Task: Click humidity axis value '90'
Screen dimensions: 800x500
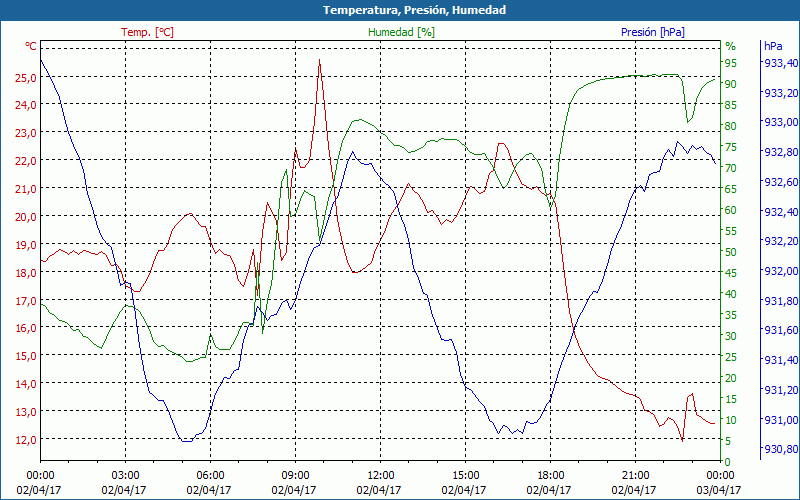Action: pyautogui.click(x=731, y=84)
